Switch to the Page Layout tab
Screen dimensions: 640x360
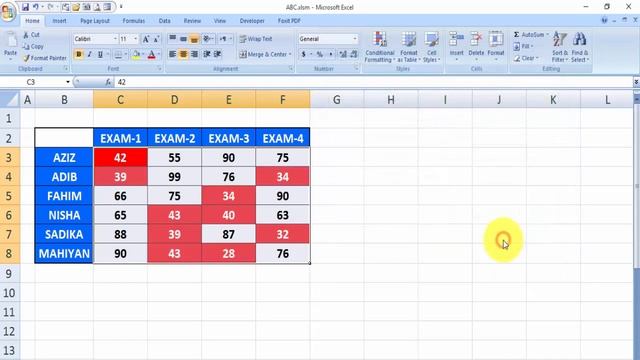point(95,21)
